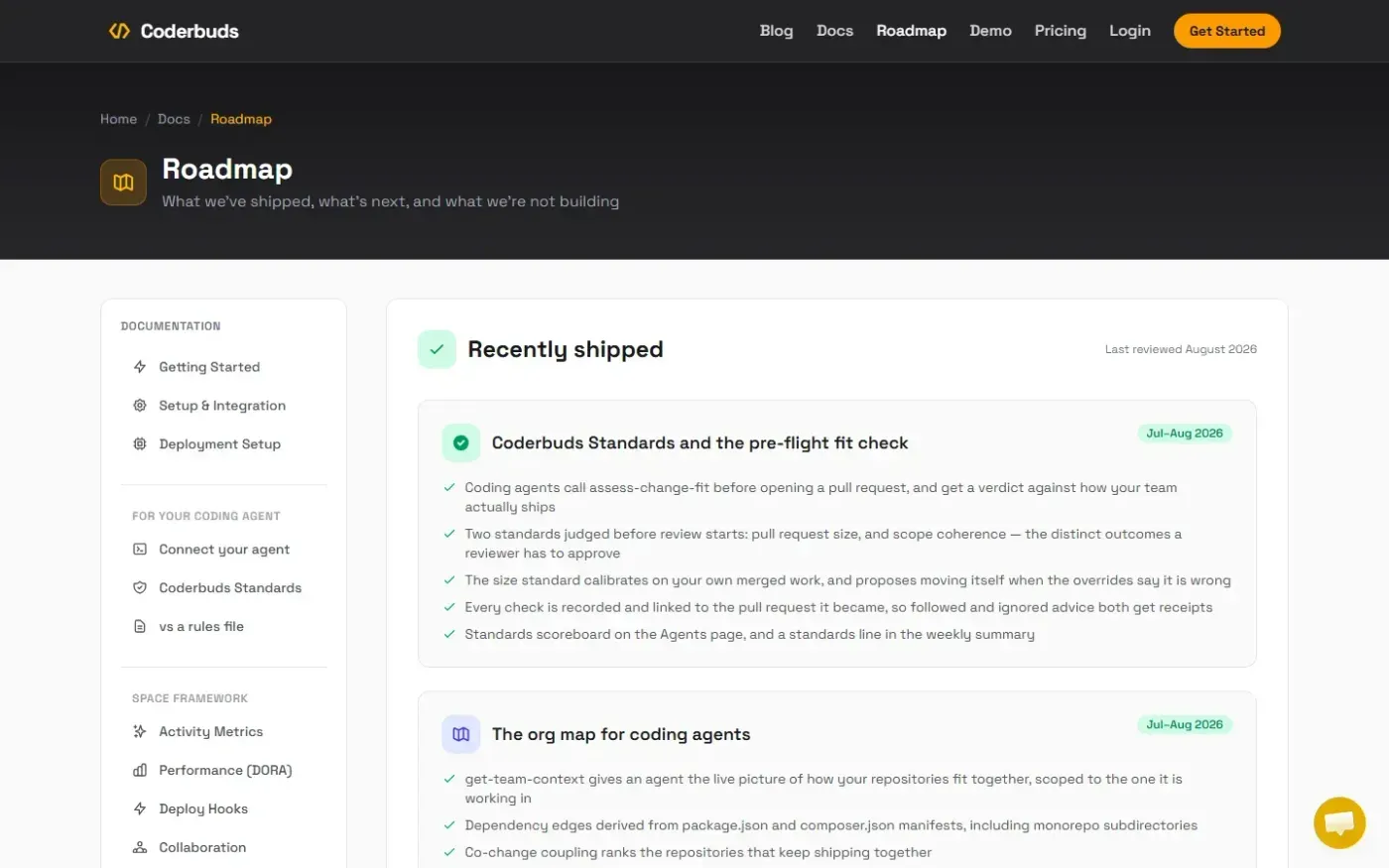Go to Home via the breadcrumb
Image resolution: width=1389 pixels, height=868 pixels.
(118, 119)
